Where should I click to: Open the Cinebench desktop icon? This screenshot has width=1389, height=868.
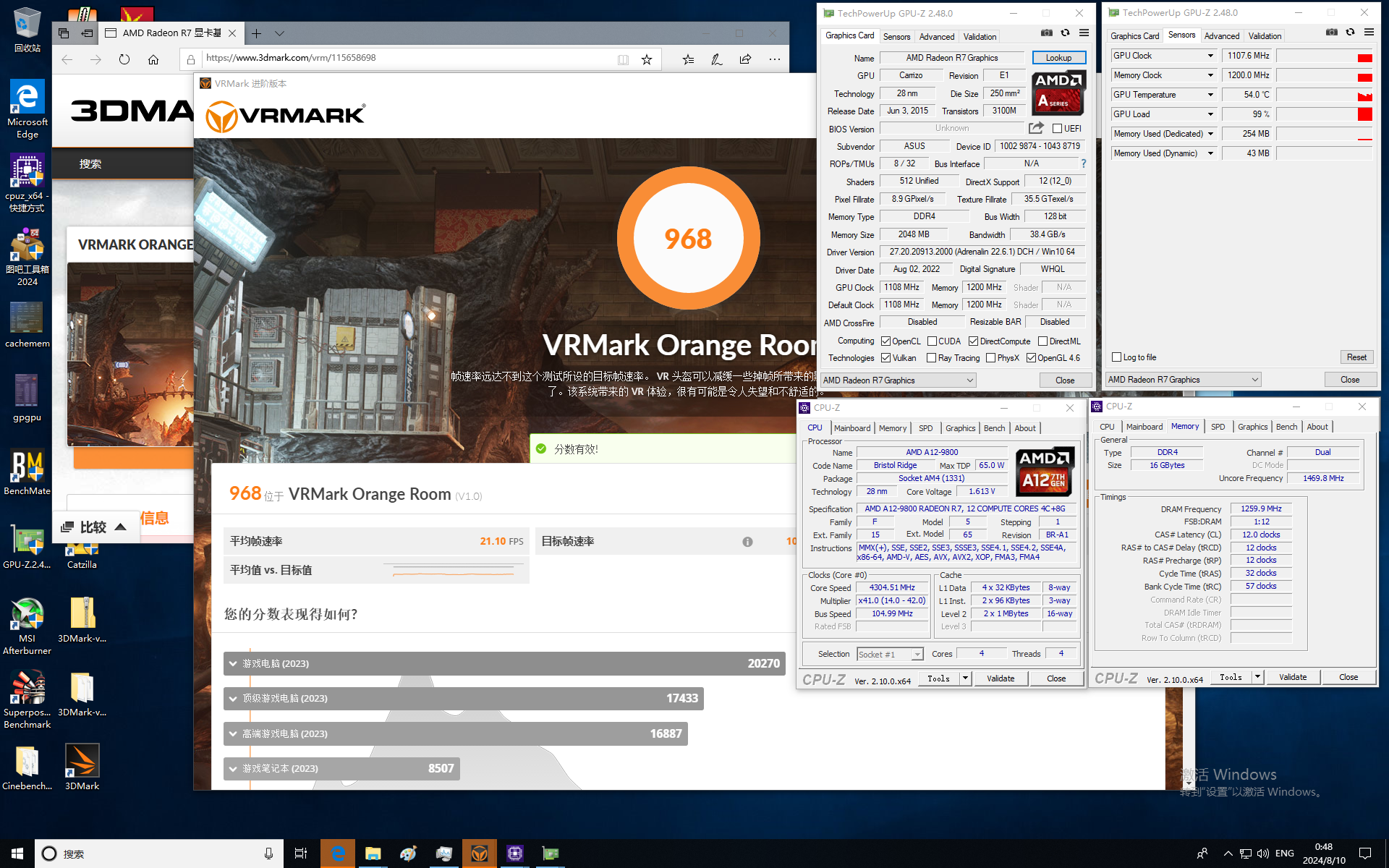[x=27, y=767]
